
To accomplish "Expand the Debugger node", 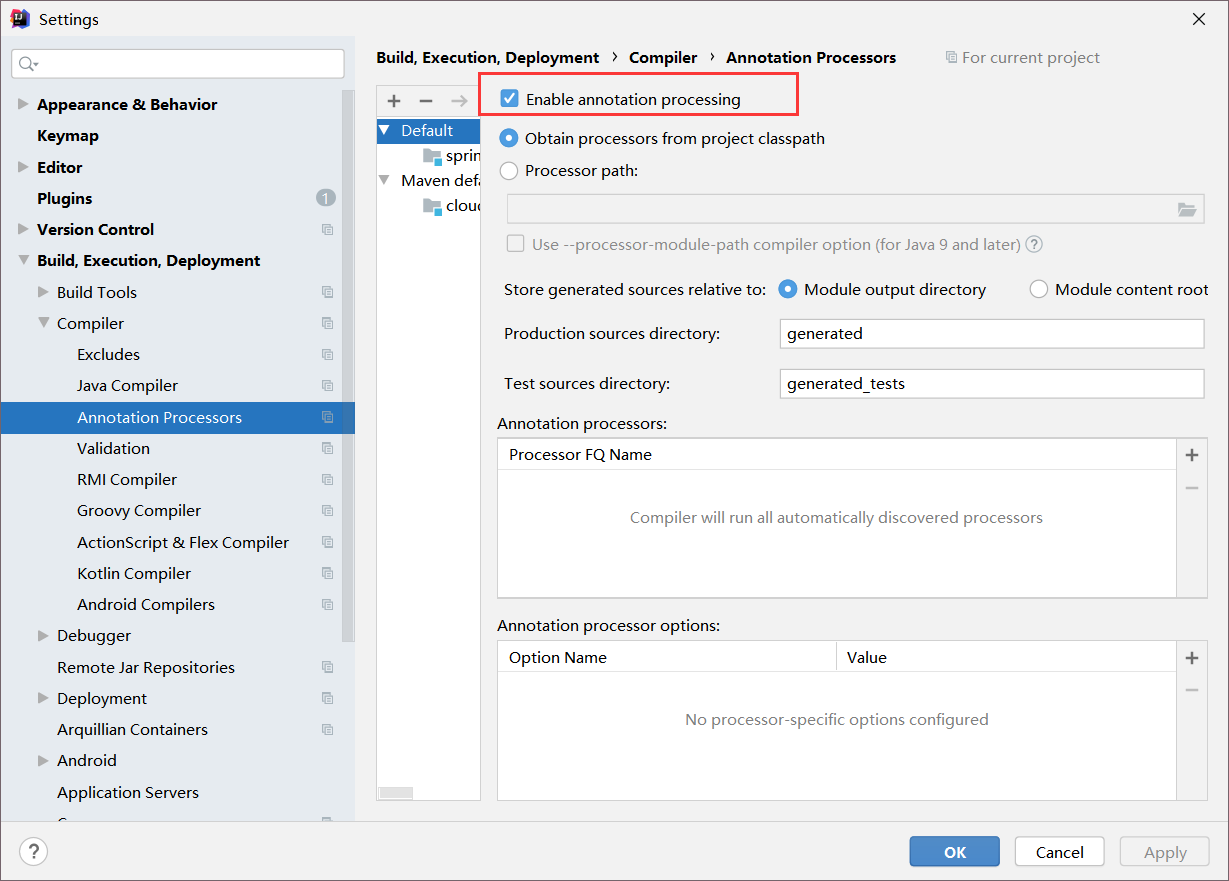I will click(43, 636).
